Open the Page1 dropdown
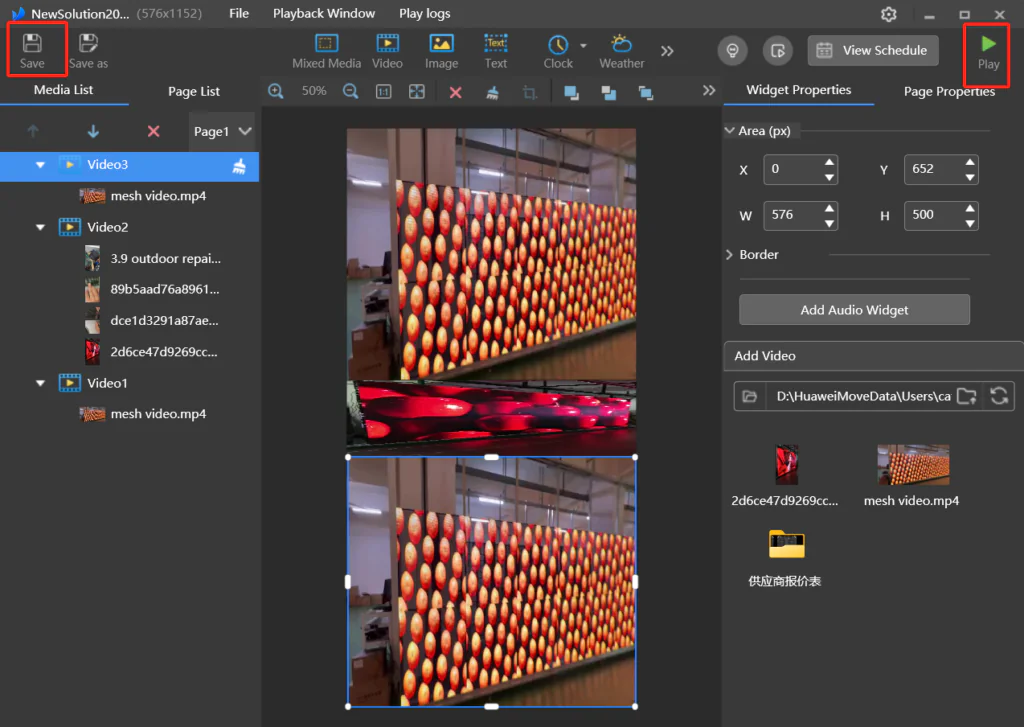Viewport: 1024px width, 727px height. coord(222,131)
